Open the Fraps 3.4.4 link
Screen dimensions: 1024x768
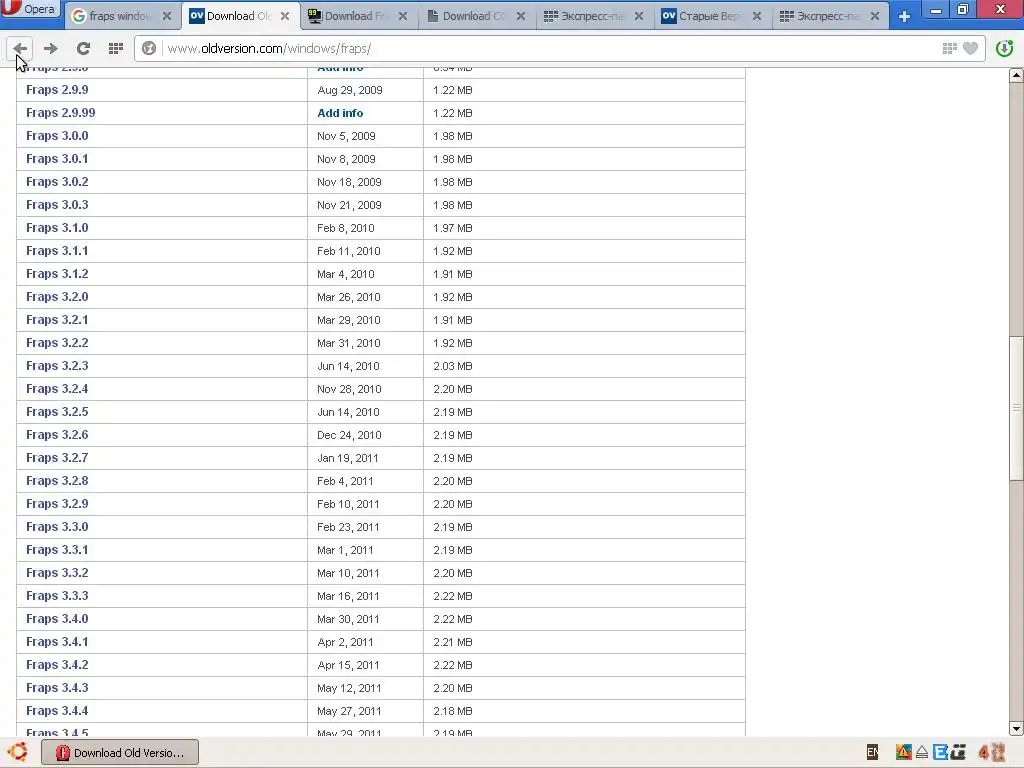57,711
